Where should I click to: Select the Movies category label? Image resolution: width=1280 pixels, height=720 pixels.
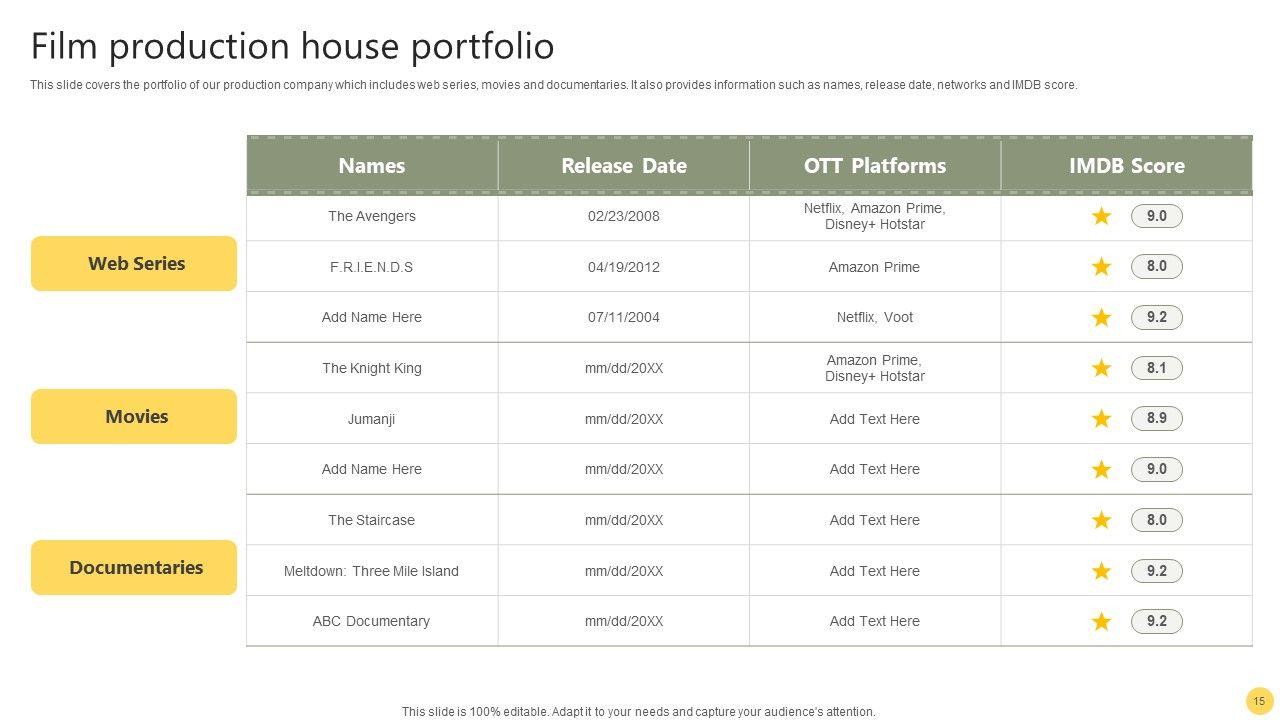134,416
